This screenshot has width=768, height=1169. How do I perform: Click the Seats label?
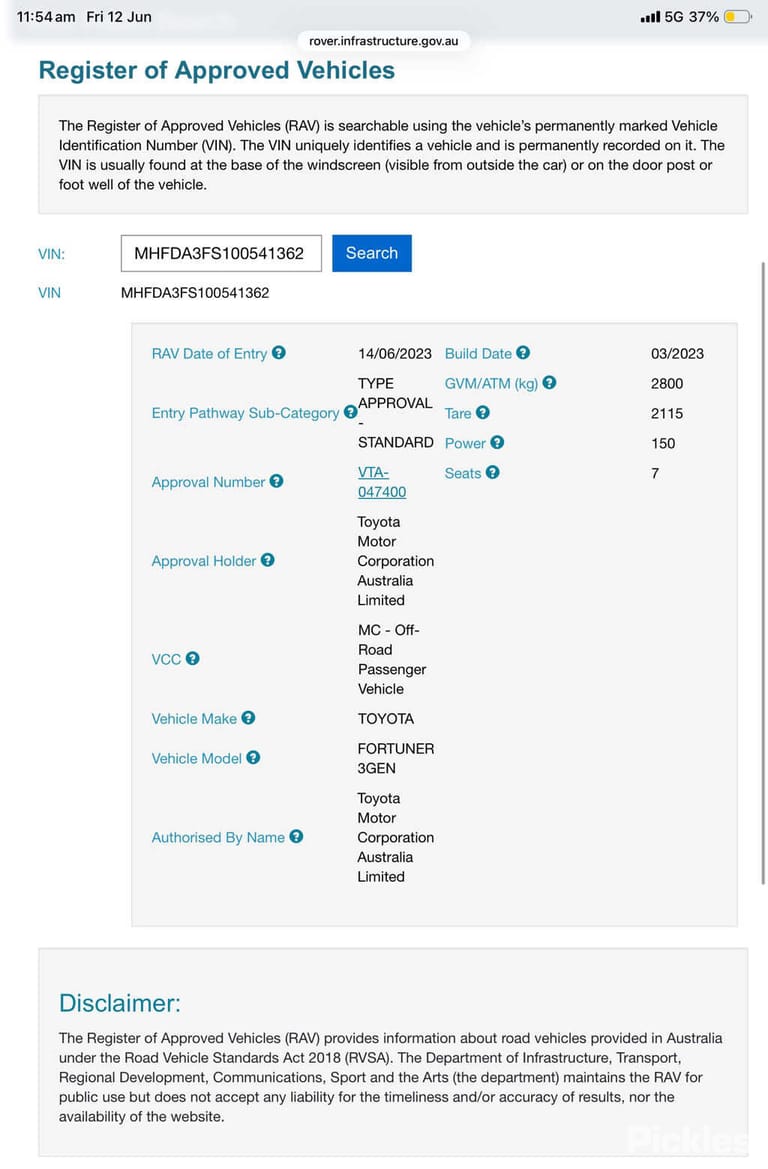tap(462, 473)
